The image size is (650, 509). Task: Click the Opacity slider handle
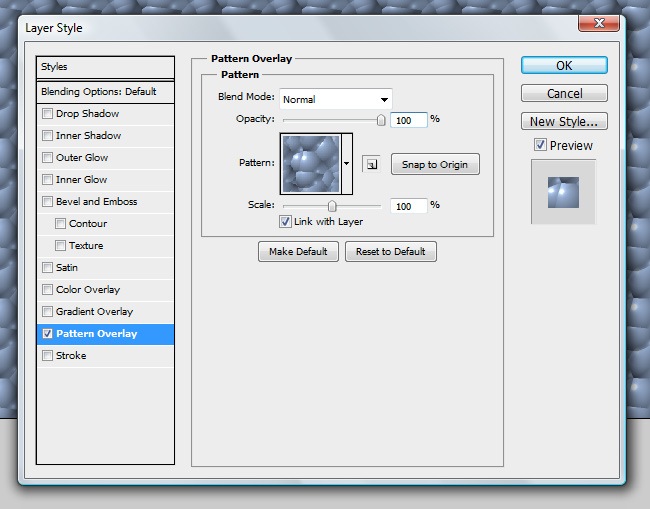pos(380,120)
